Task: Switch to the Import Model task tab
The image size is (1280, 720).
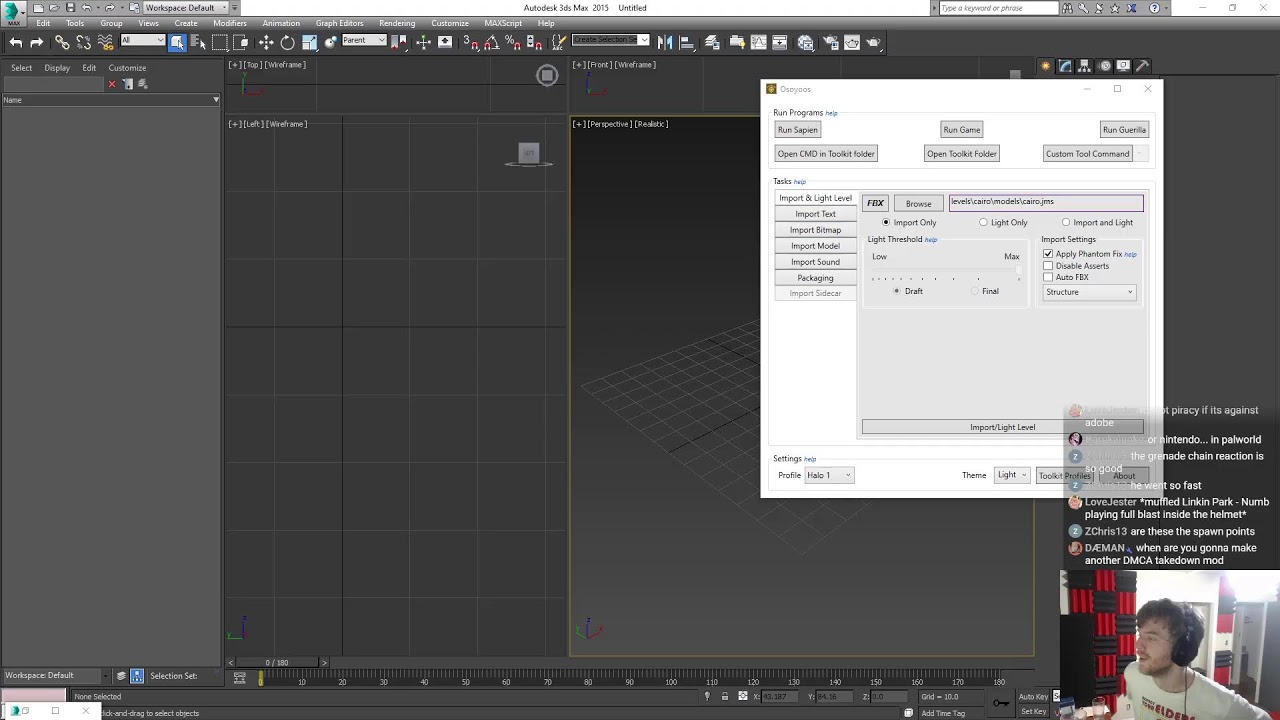Action: [815, 246]
